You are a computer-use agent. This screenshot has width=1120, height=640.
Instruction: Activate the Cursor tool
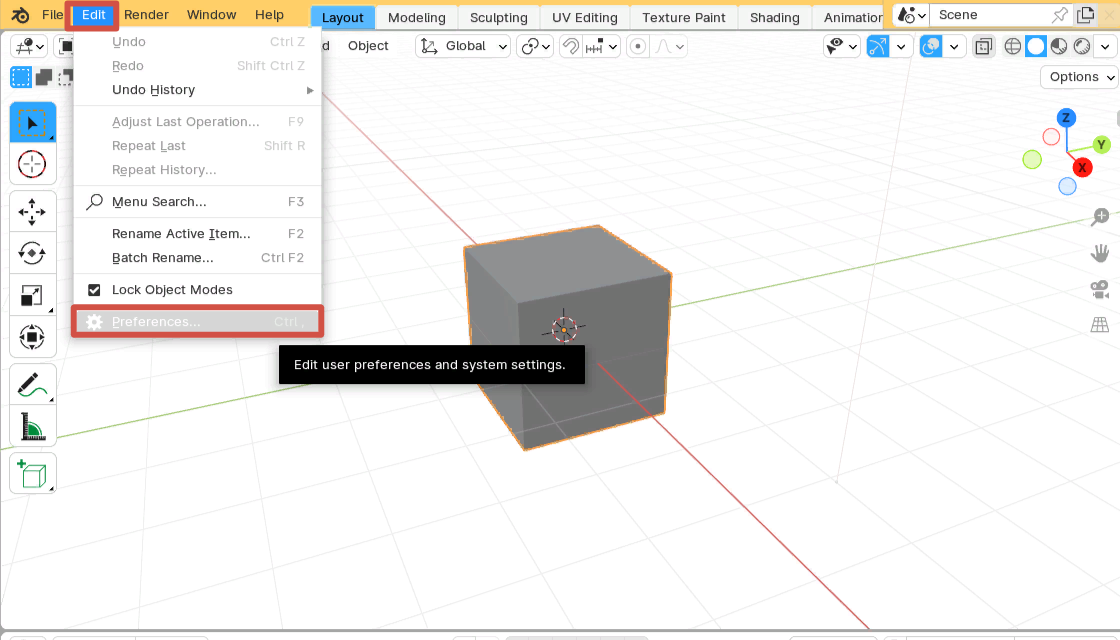tap(32, 164)
